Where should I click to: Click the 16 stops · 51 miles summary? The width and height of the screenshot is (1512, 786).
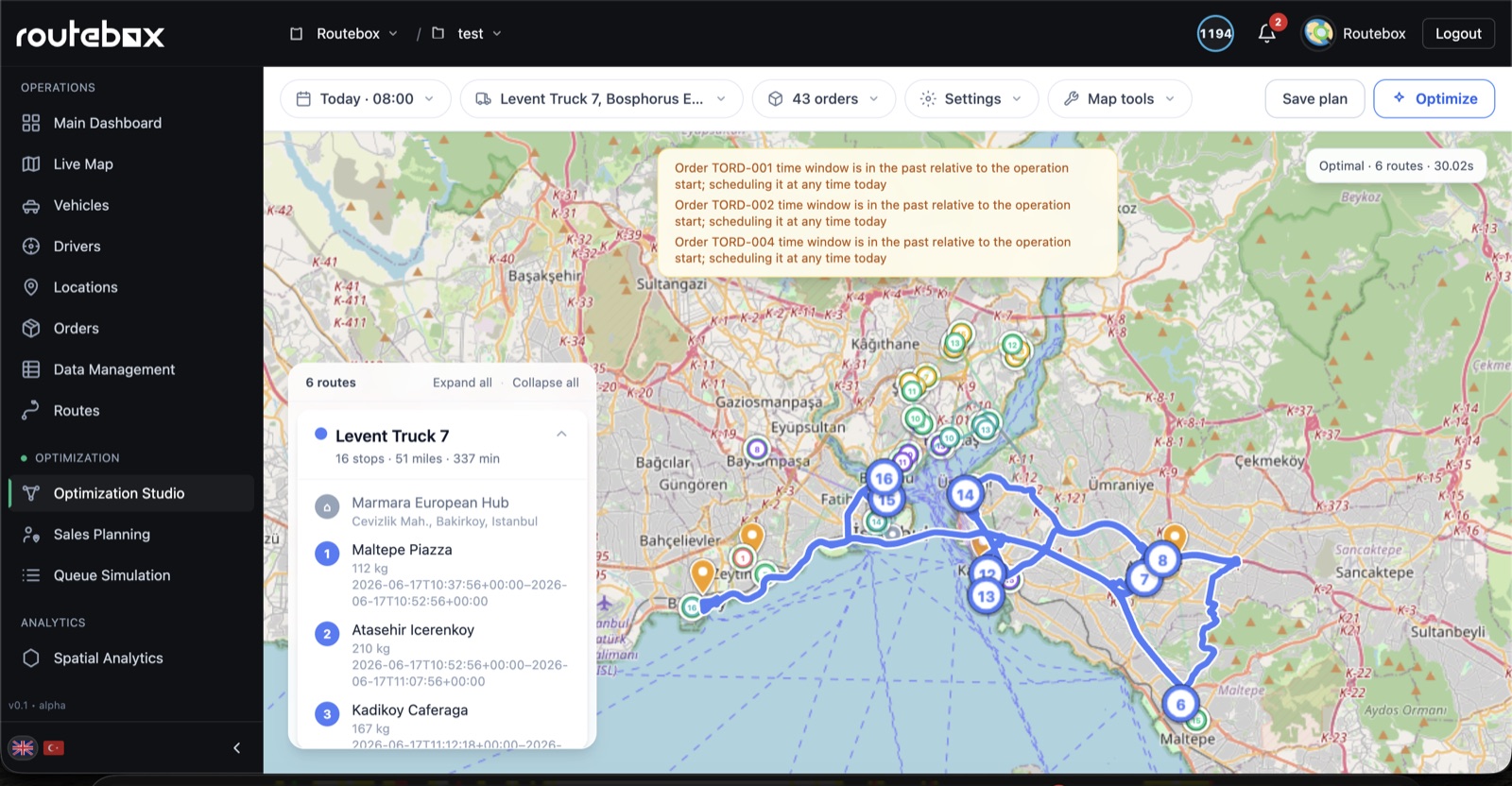pos(418,459)
